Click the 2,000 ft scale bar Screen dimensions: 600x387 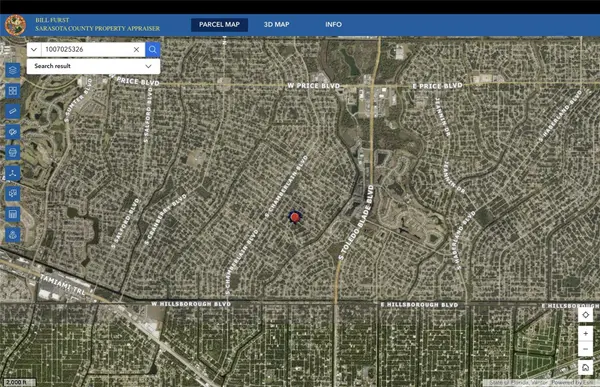(20, 382)
